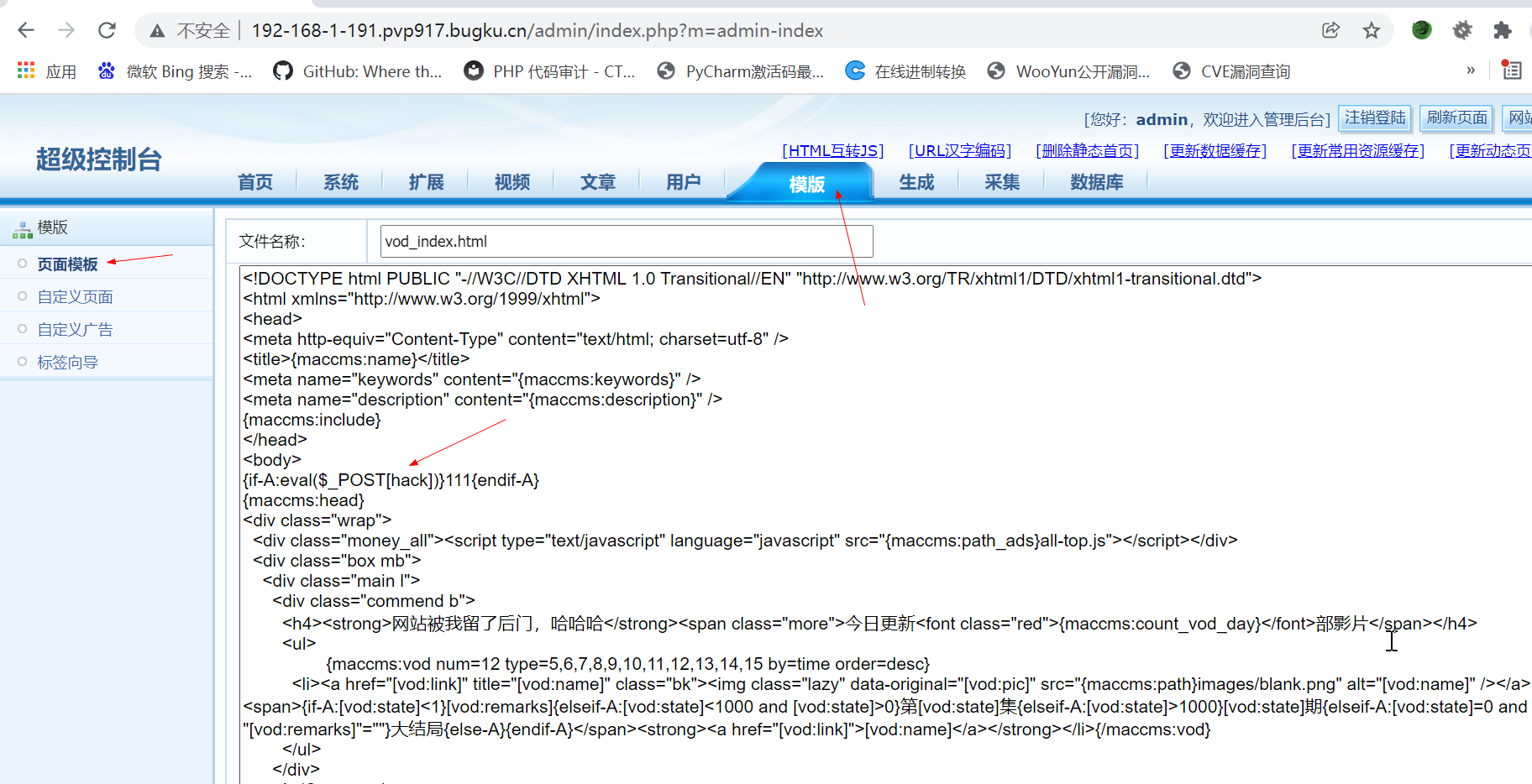1532x784 pixels.
Task: Select 标签向导 in the sidebar
Action: pyautogui.click(x=67, y=361)
